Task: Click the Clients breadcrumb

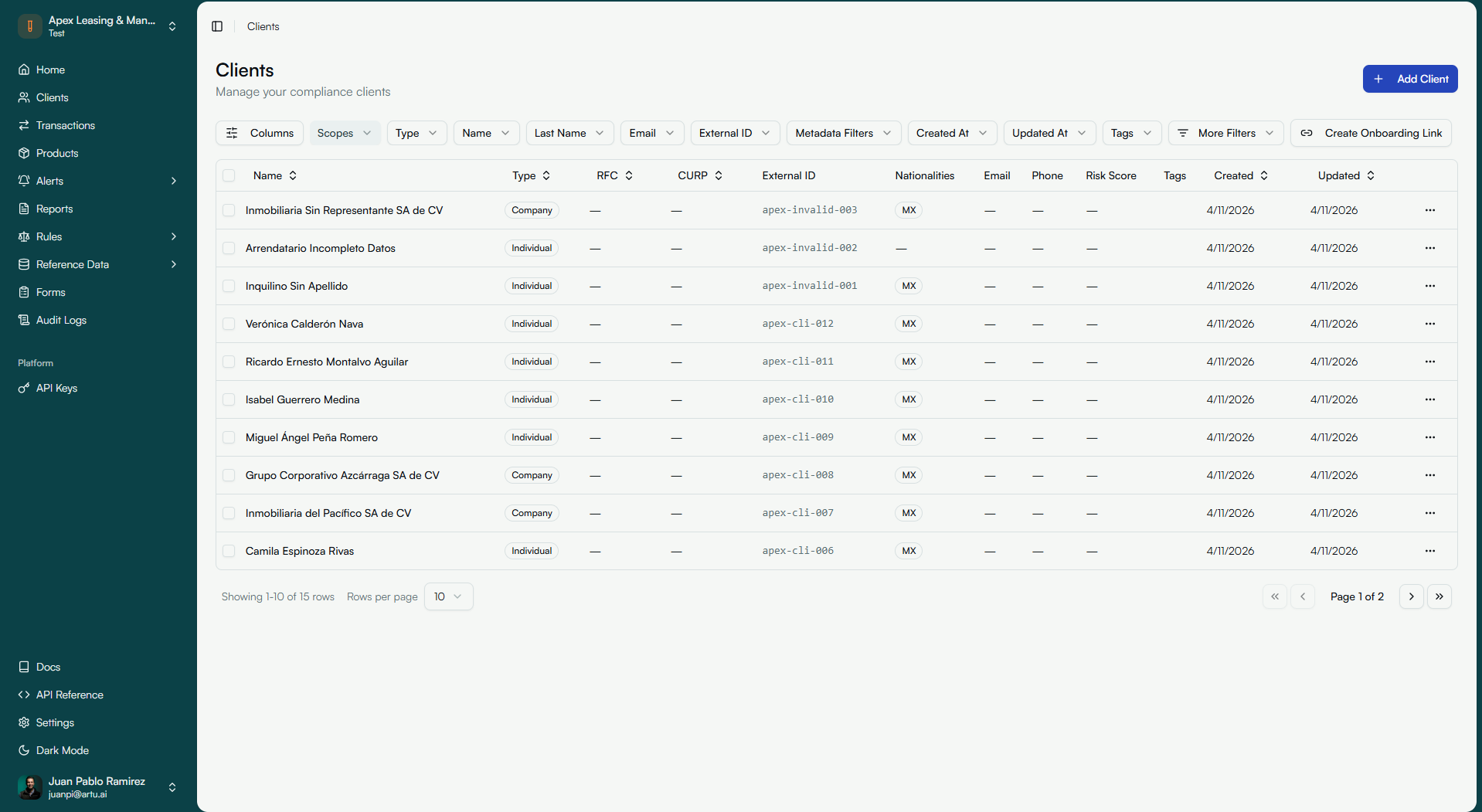Action: (x=263, y=26)
